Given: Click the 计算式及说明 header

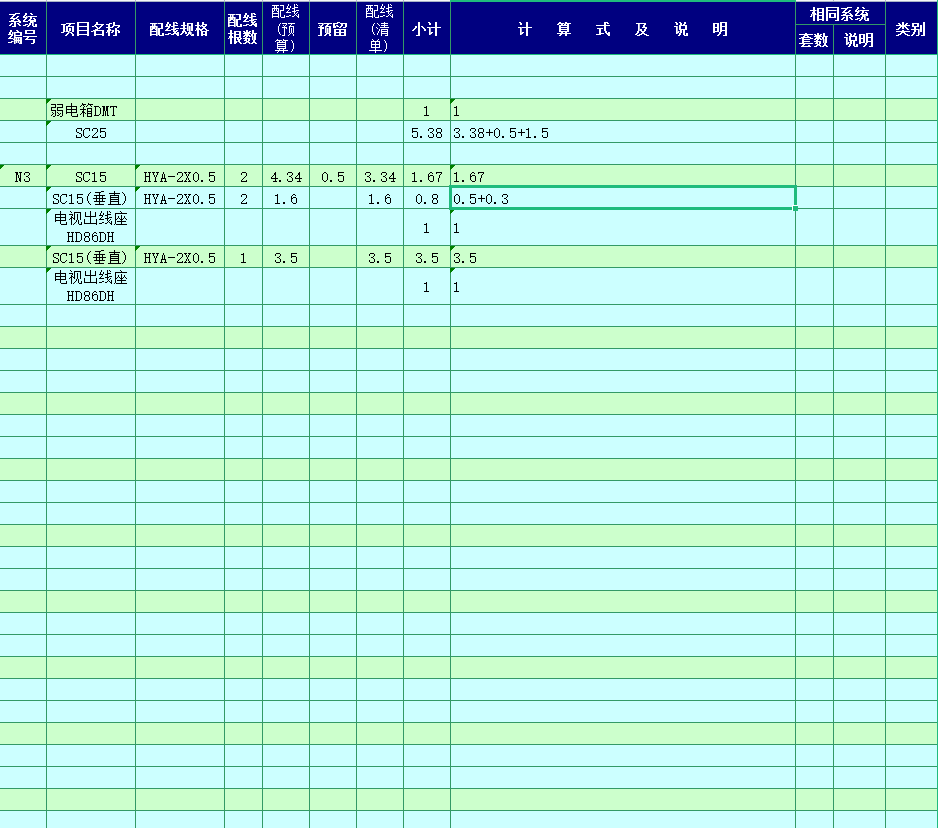Looking at the screenshot, I should (x=622, y=29).
